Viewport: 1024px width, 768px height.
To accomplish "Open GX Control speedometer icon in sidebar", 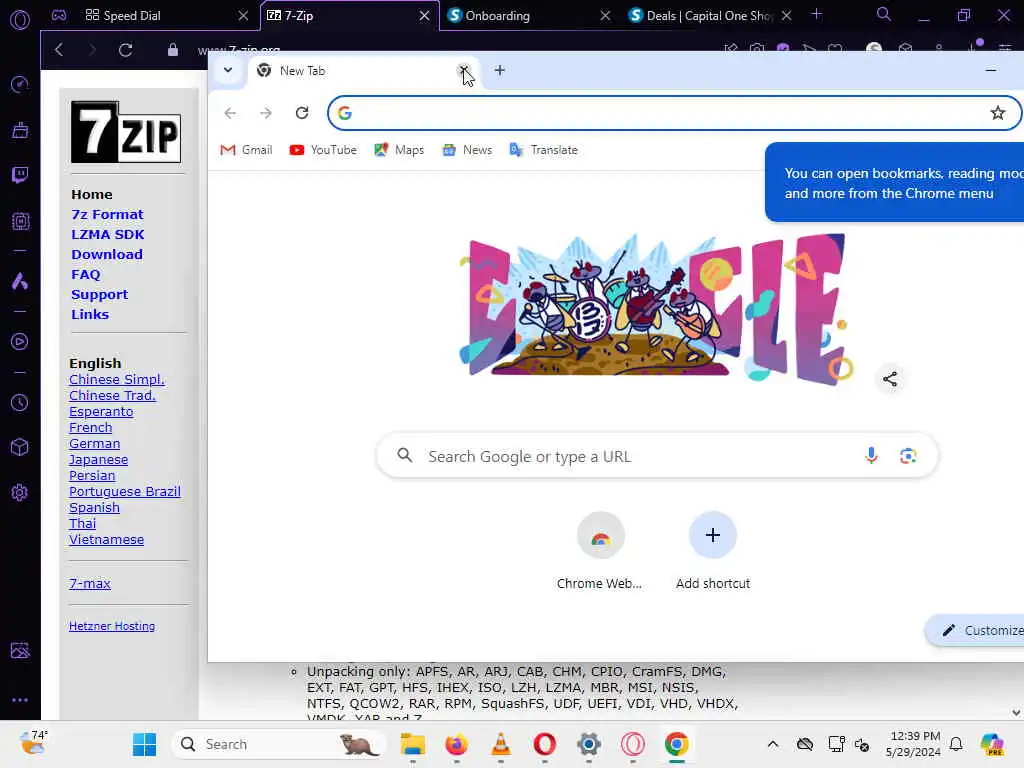I will pos(20,84).
